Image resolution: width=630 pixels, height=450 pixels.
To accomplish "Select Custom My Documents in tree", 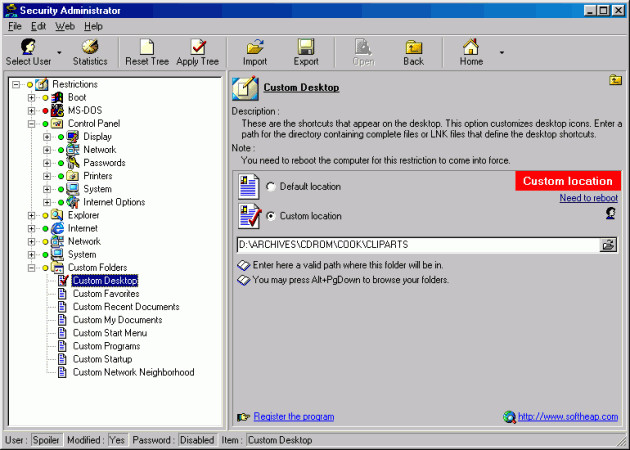I will 118,320.
